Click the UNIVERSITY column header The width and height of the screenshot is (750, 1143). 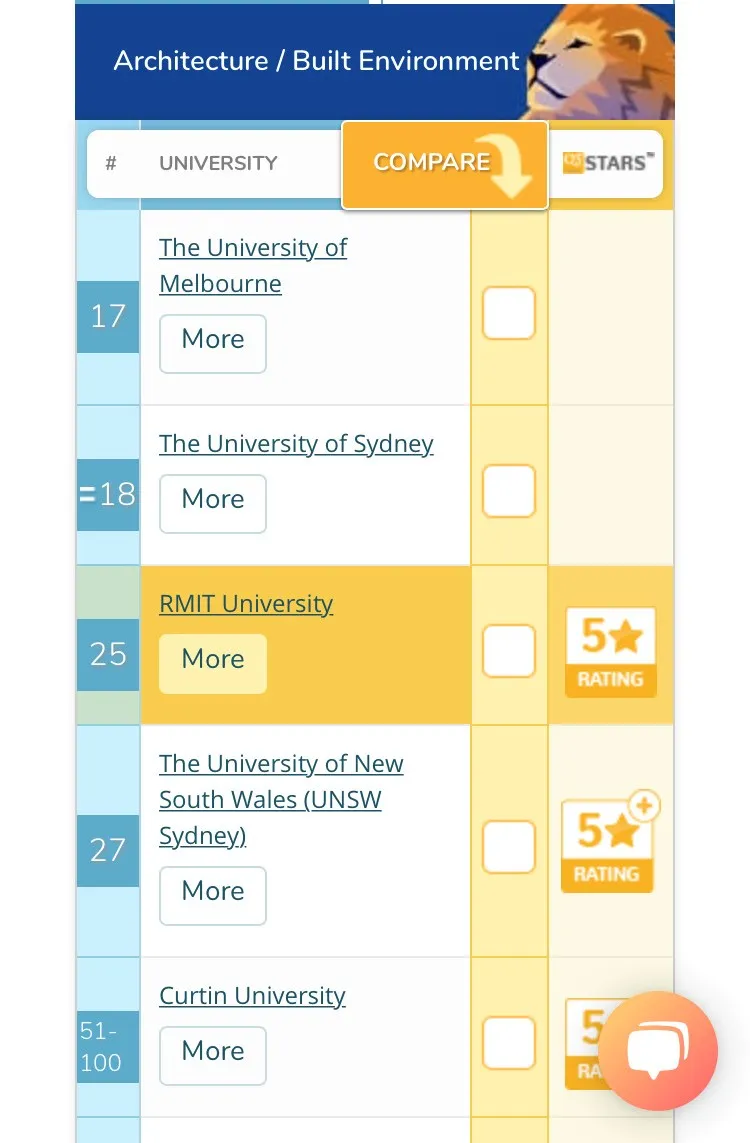pos(218,163)
